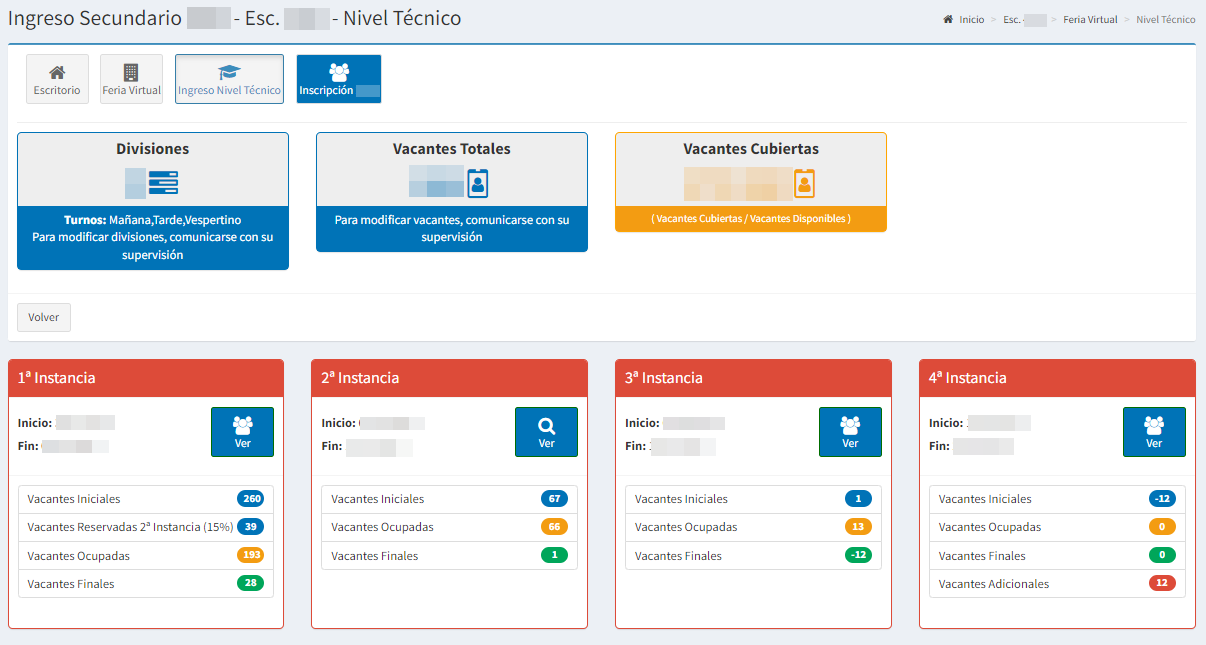Open Ver button in 3ª Instancia
The height and width of the screenshot is (645, 1206).
pyautogui.click(x=850, y=432)
